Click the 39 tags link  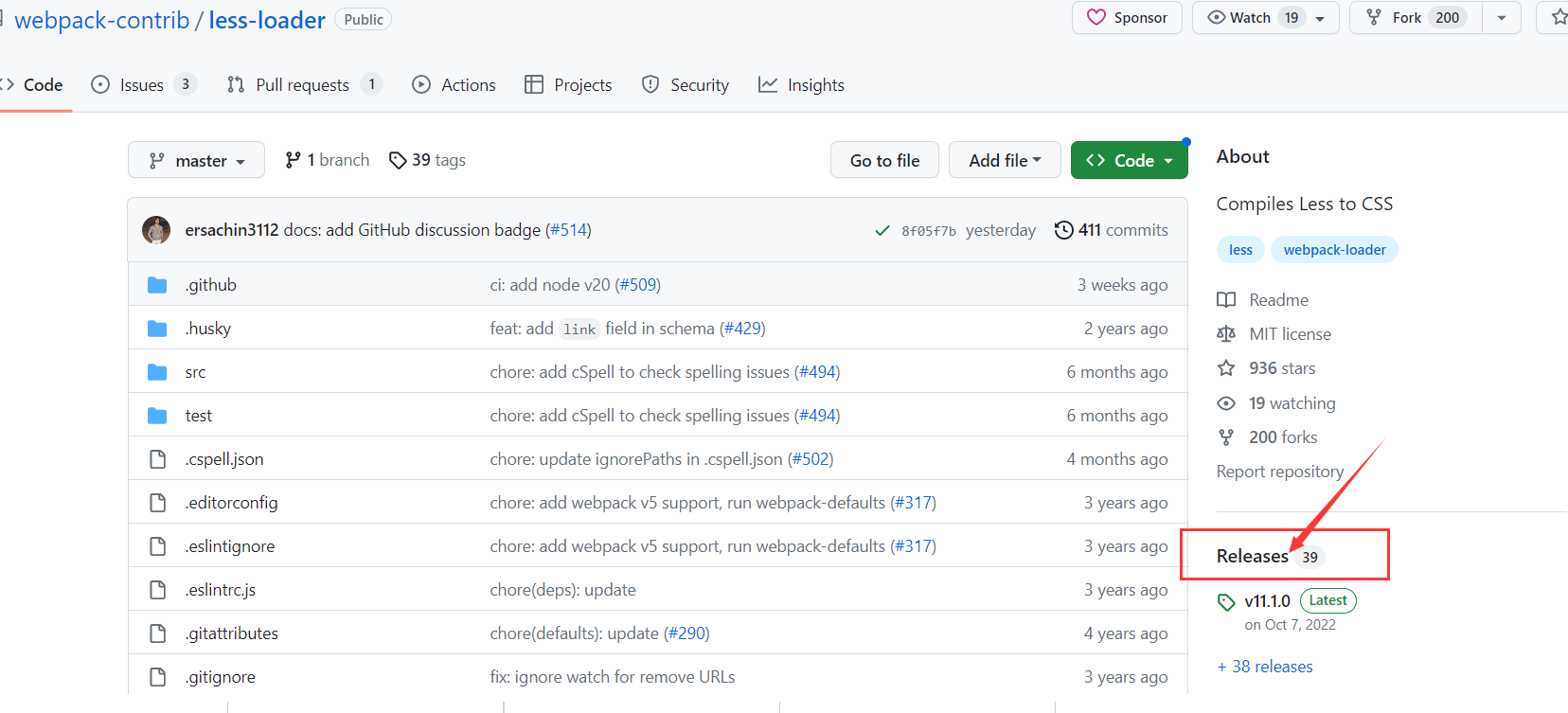pyautogui.click(x=428, y=160)
